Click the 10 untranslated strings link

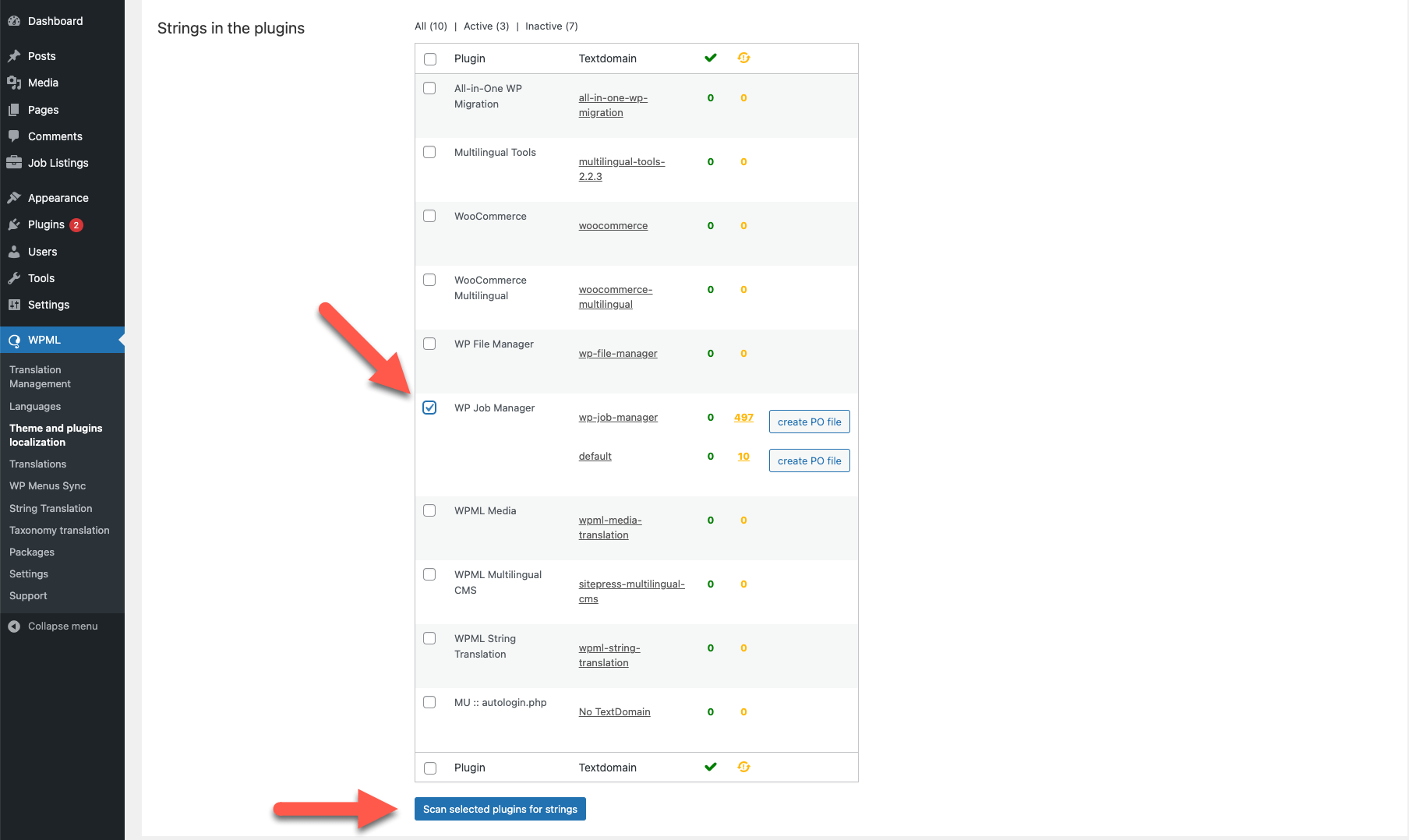click(743, 457)
